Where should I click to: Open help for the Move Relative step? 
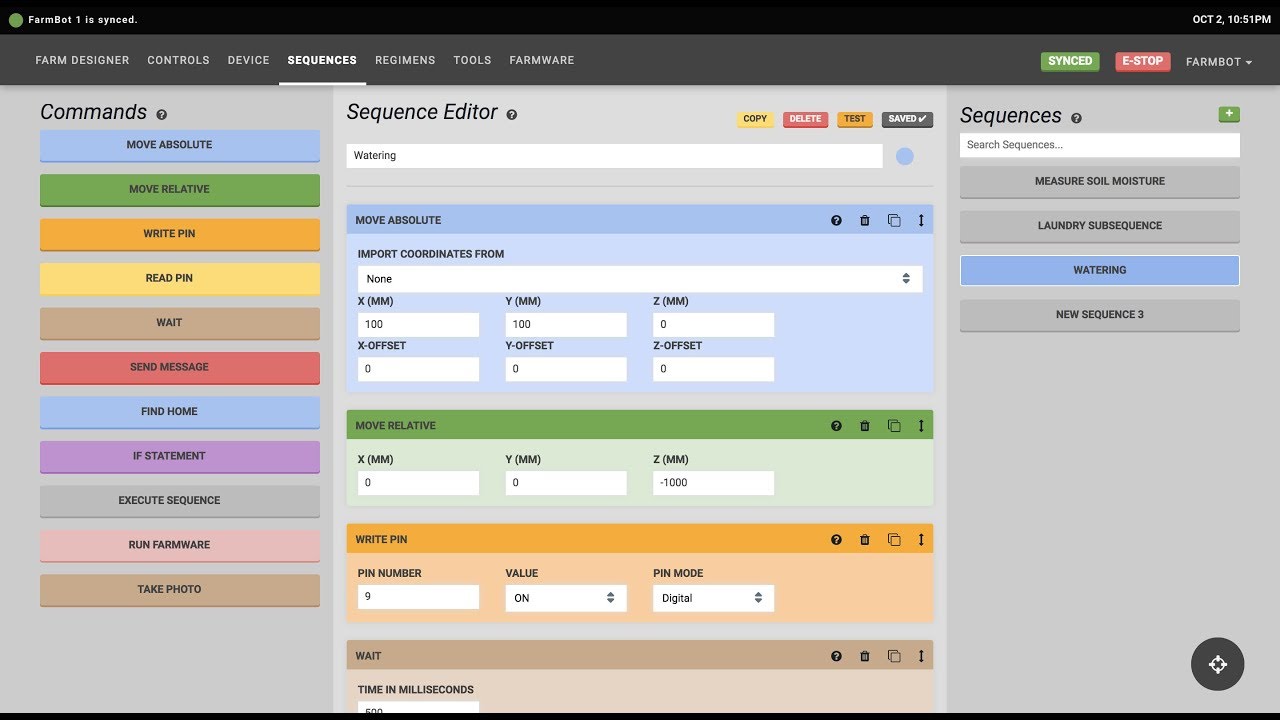836,425
